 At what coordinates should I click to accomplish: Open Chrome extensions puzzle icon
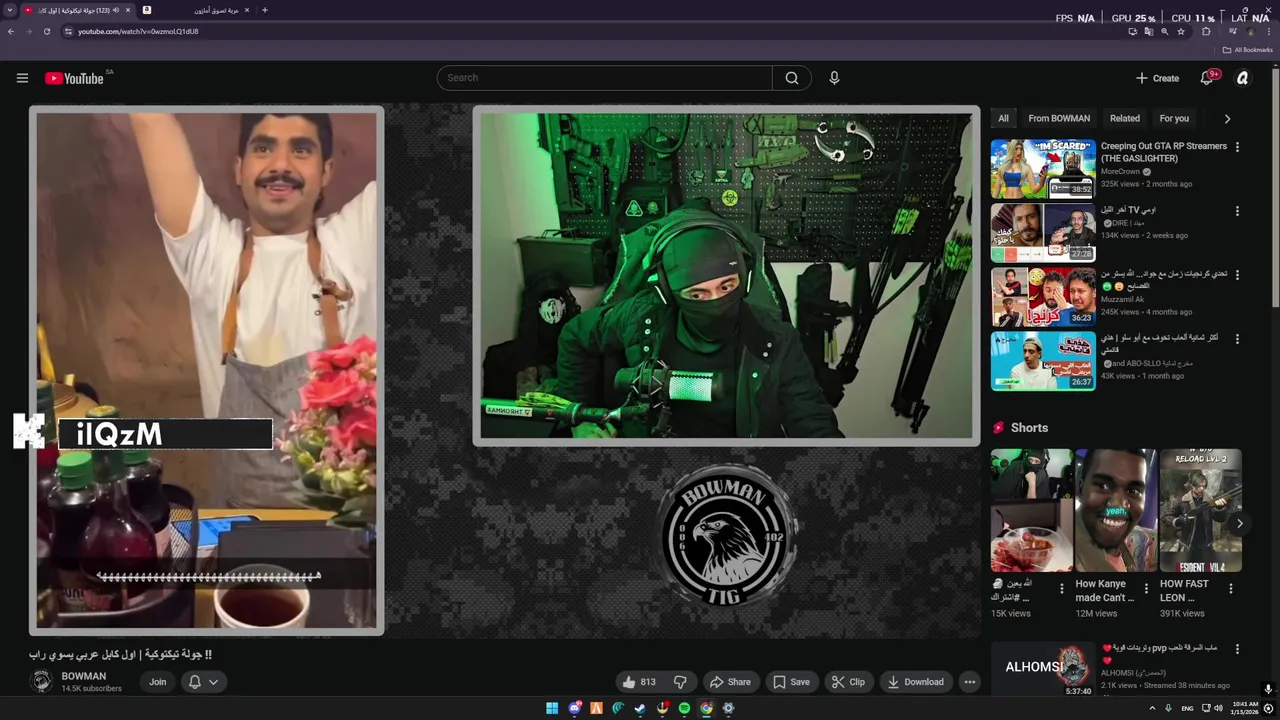(1206, 31)
